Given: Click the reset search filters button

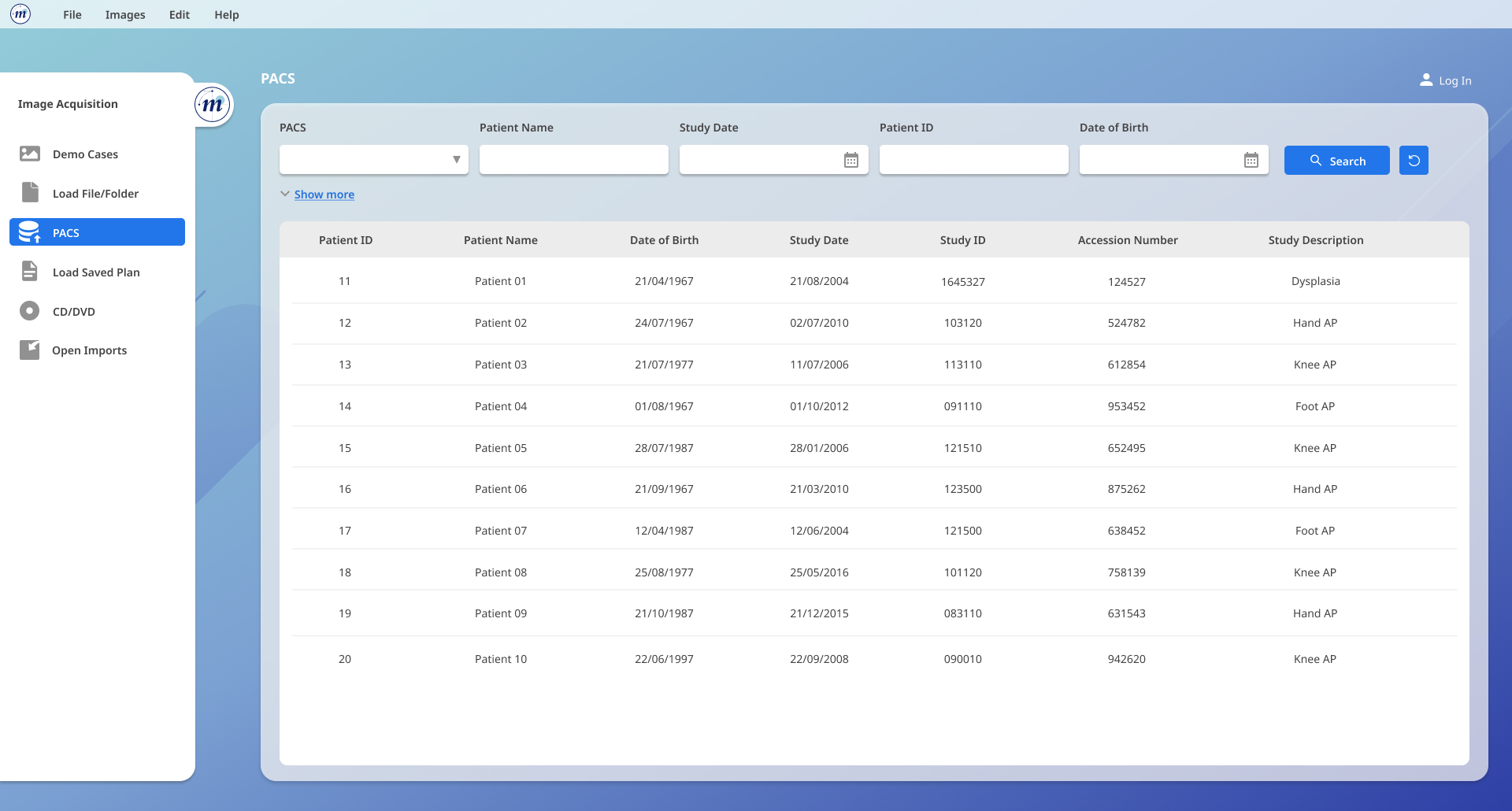Looking at the screenshot, I should [1414, 161].
